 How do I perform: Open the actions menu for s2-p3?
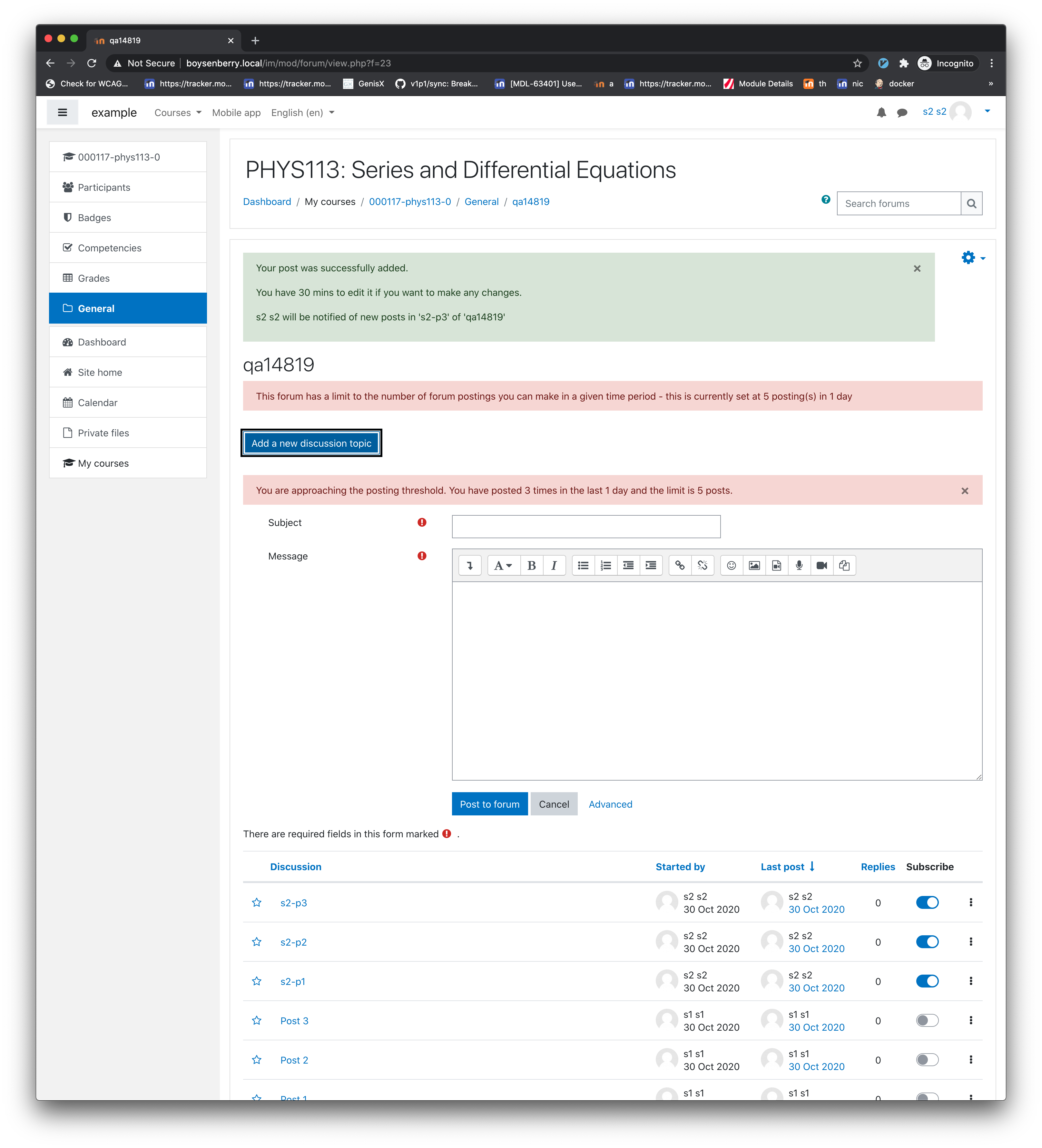click(971, 902)
